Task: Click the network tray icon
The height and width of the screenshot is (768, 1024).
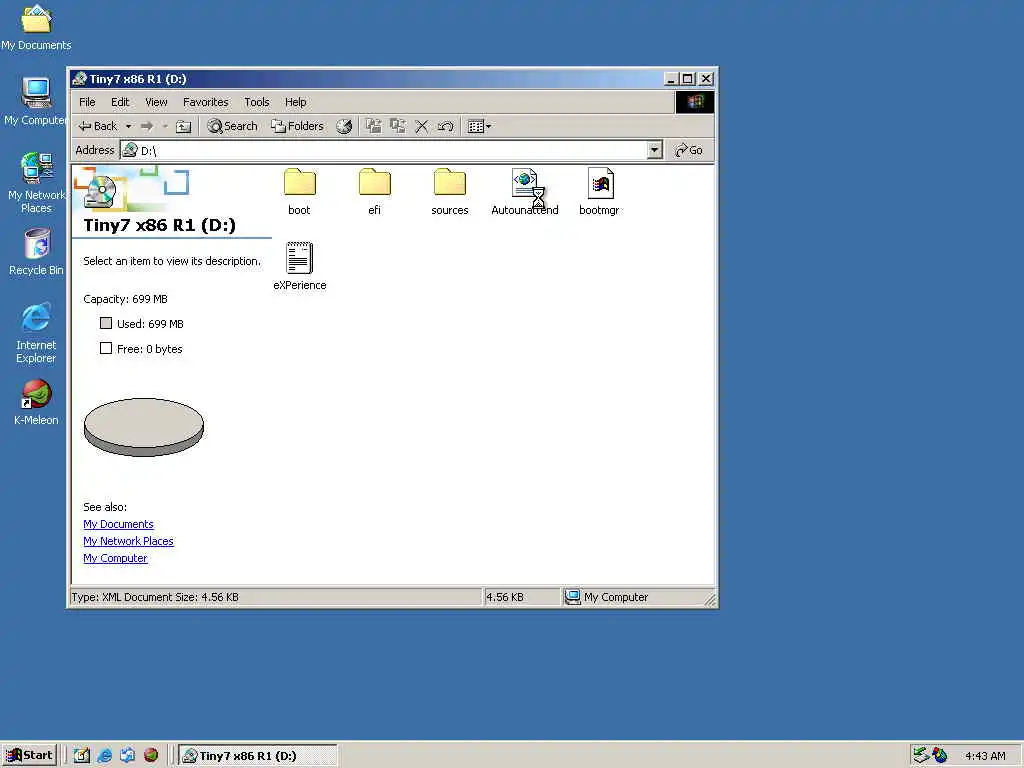Action: click(921, 755)
